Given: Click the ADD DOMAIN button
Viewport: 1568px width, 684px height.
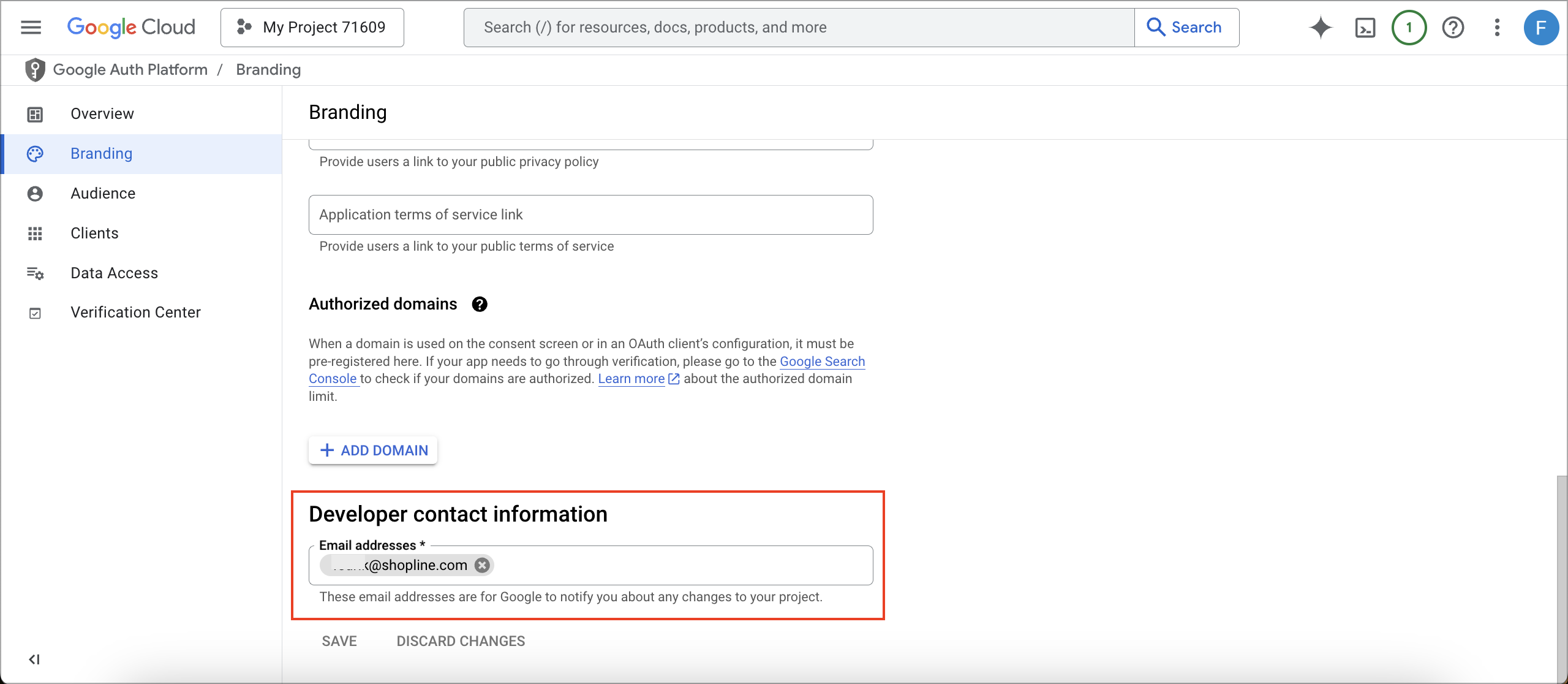Looking at the screenshot, I should click(373, 450).
